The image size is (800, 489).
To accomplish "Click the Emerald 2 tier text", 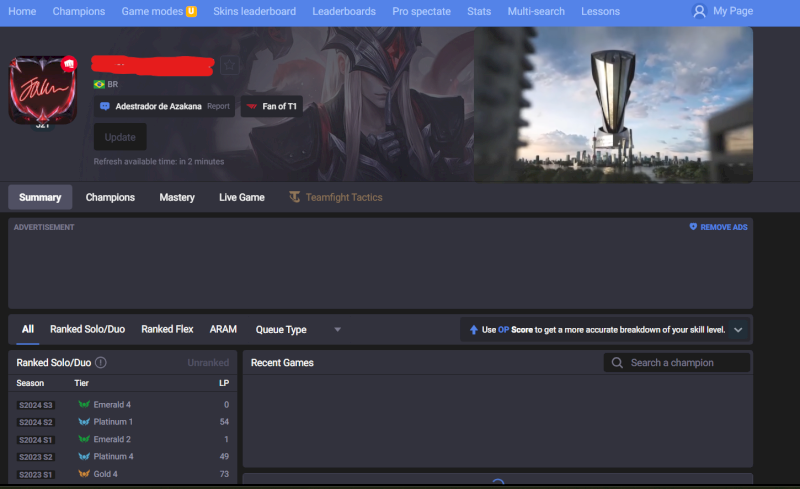I will click(112, 439).
